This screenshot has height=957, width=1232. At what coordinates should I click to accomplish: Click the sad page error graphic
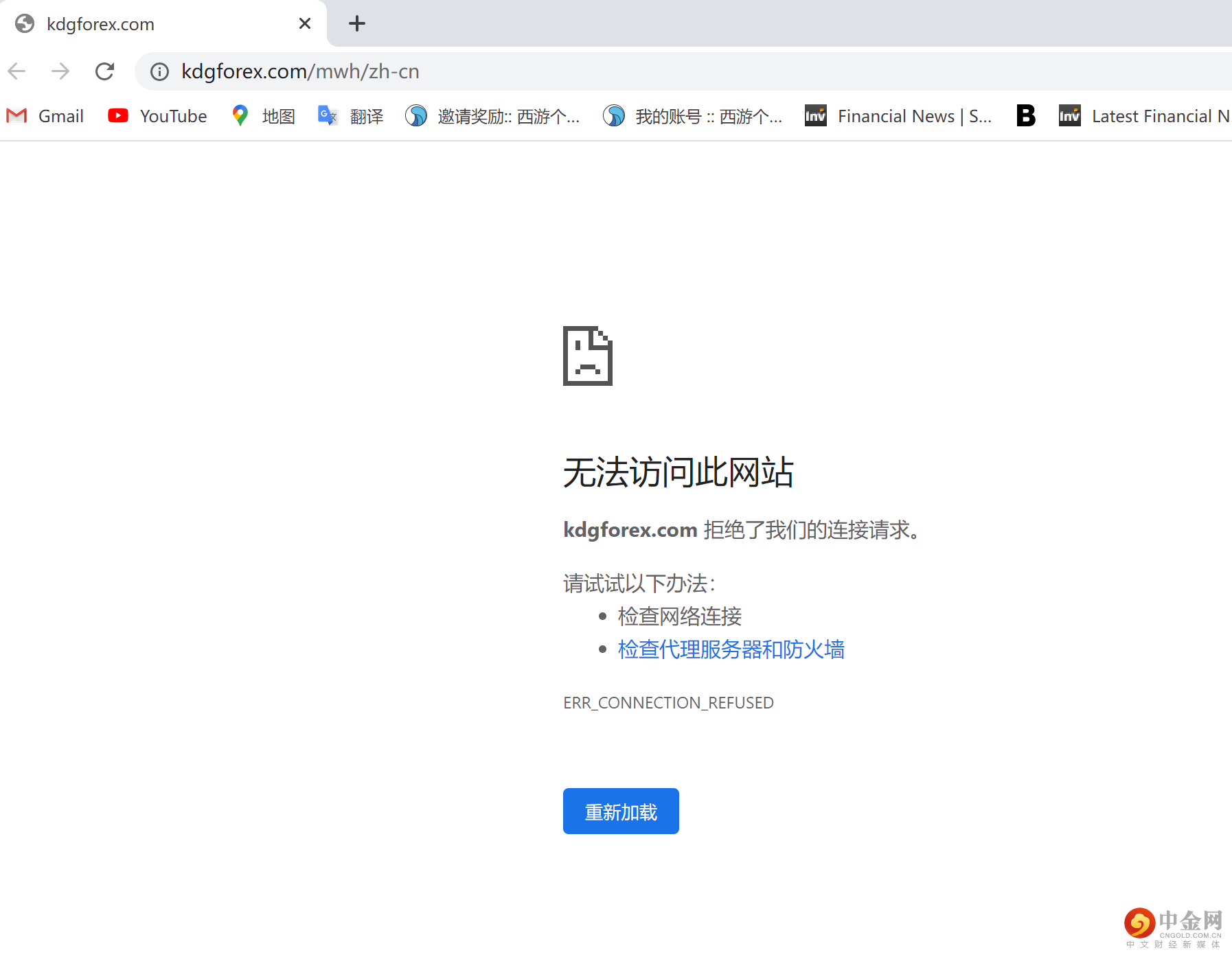coord(587,356)
